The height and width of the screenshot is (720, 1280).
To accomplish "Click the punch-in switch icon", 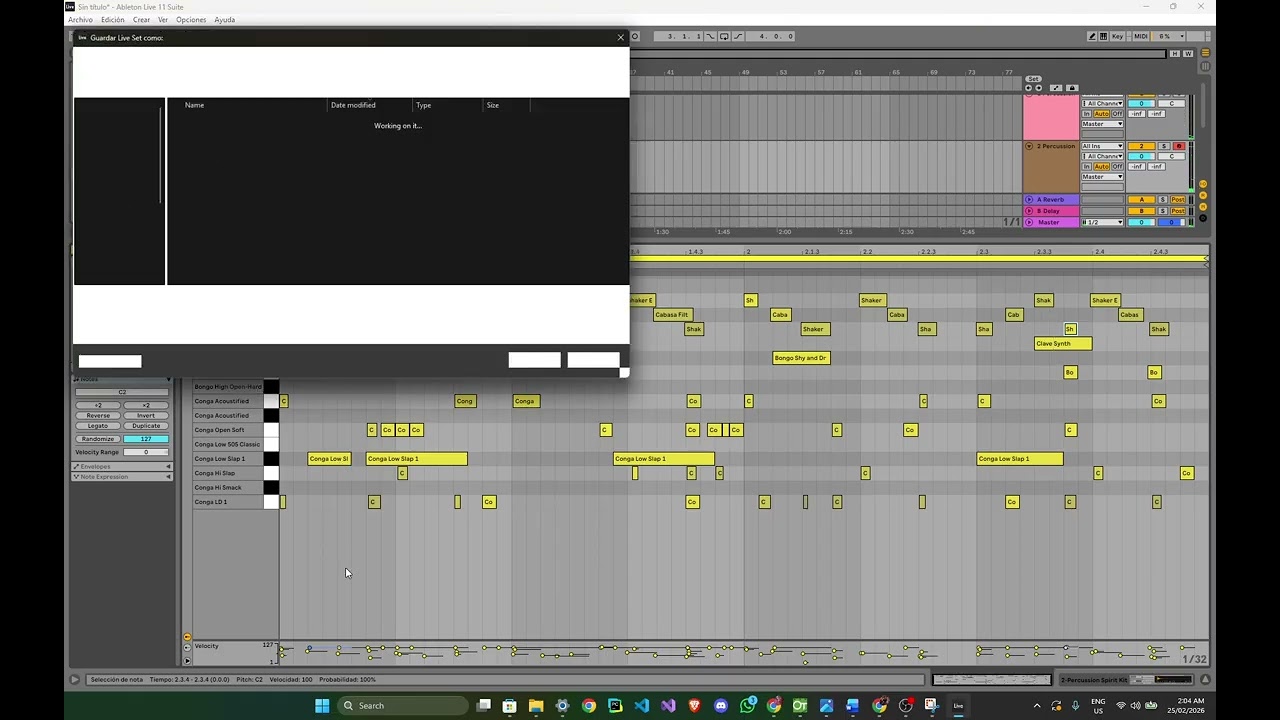I will point(710,36).
